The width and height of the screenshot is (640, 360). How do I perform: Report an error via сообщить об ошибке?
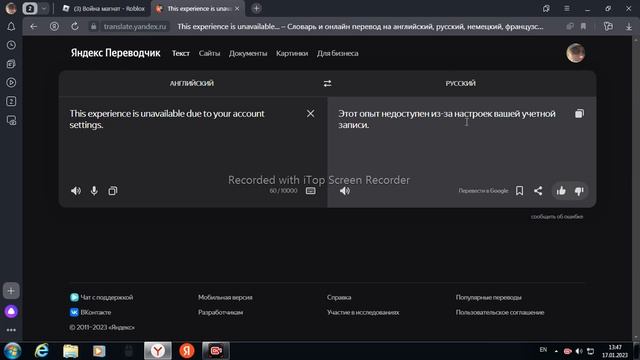557,217
